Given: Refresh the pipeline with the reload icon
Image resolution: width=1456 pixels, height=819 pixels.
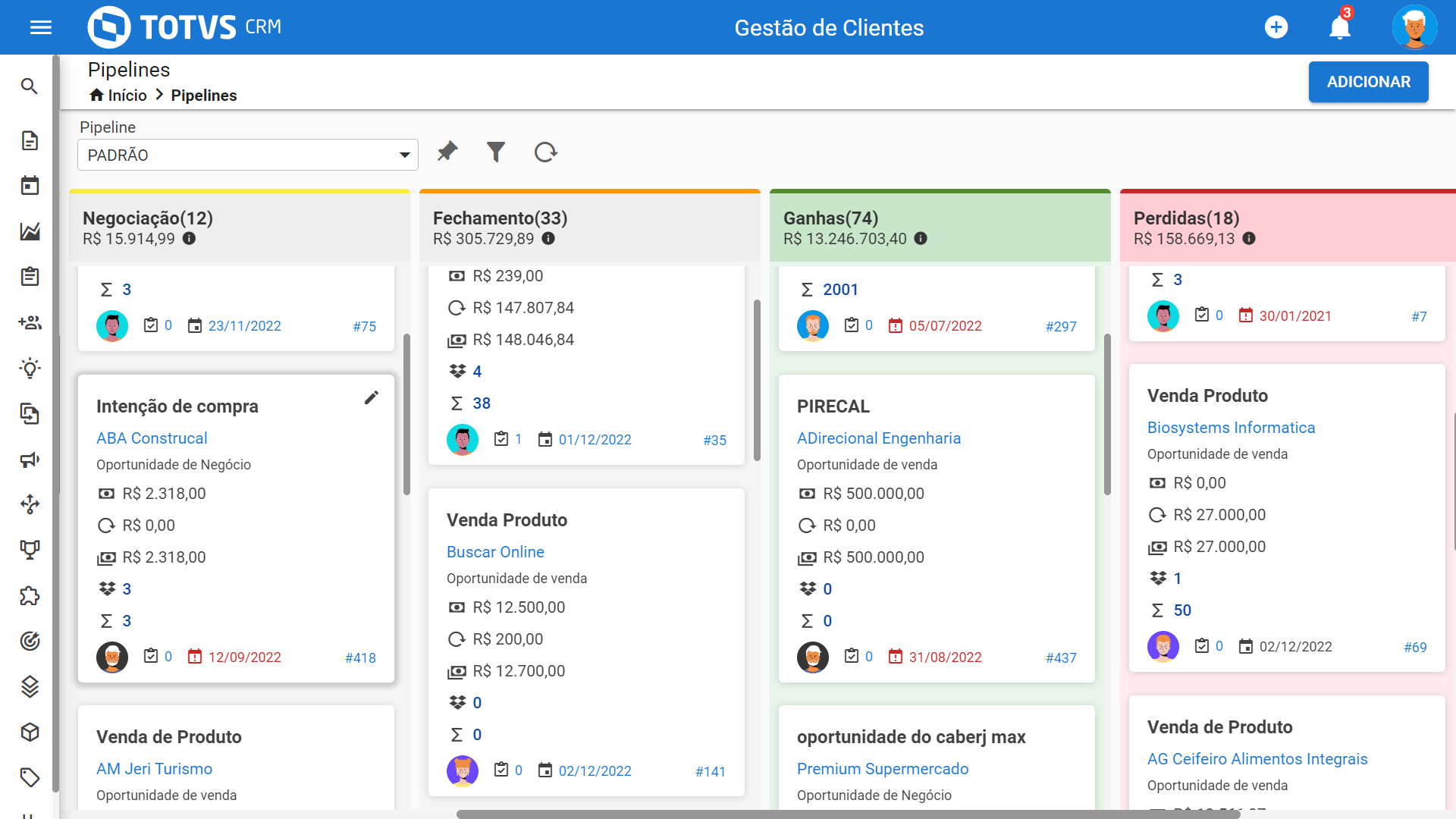Looking at the screenshot, I should coord(545,152).
